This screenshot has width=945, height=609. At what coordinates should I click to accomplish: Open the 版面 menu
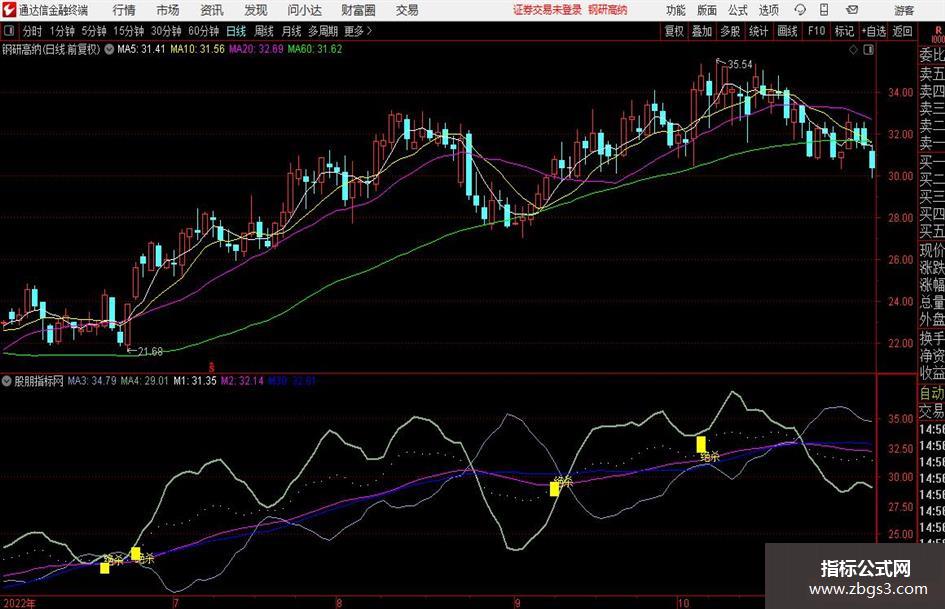[706, 10]
